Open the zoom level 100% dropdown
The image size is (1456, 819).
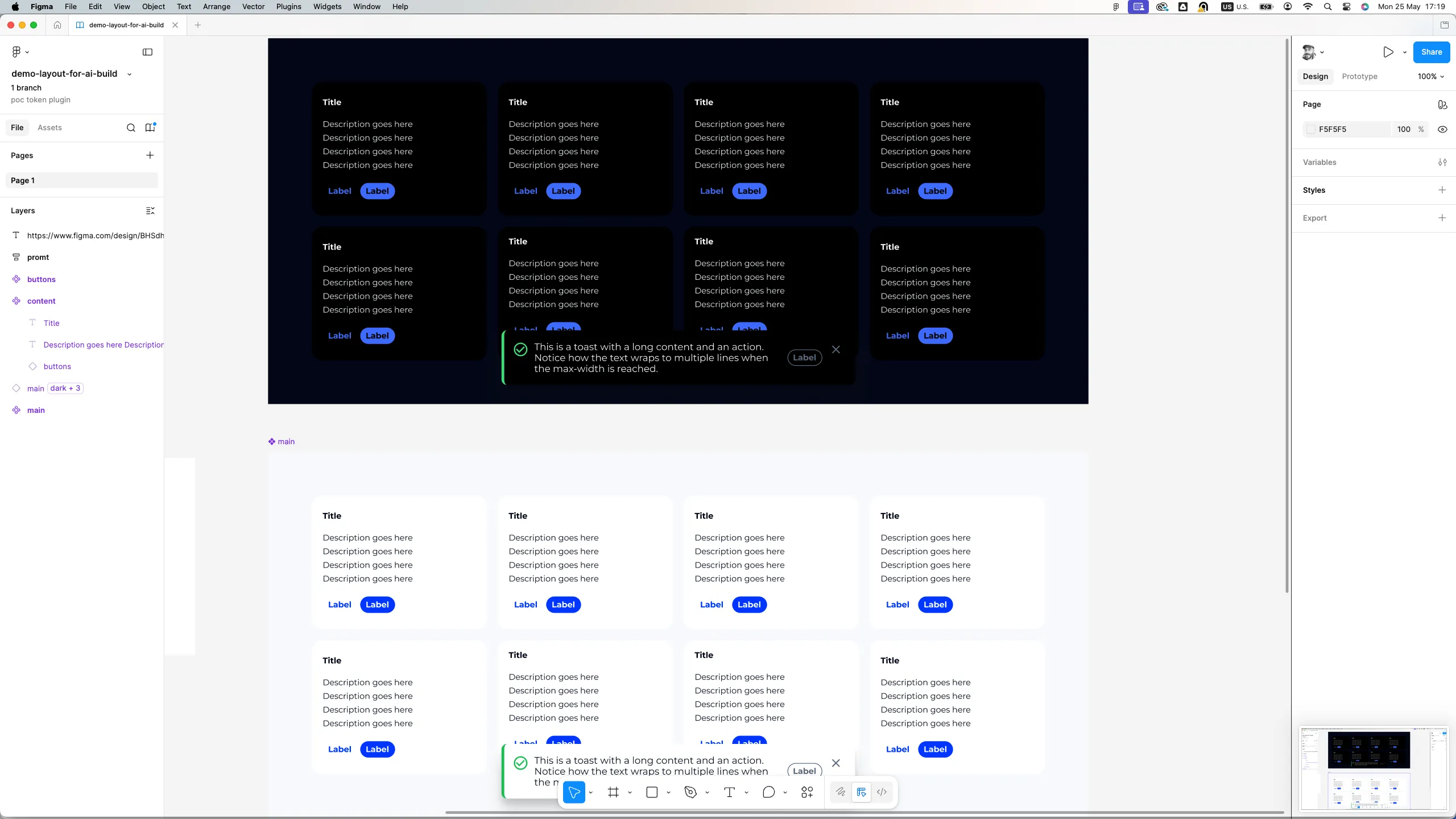point(1430,76)
